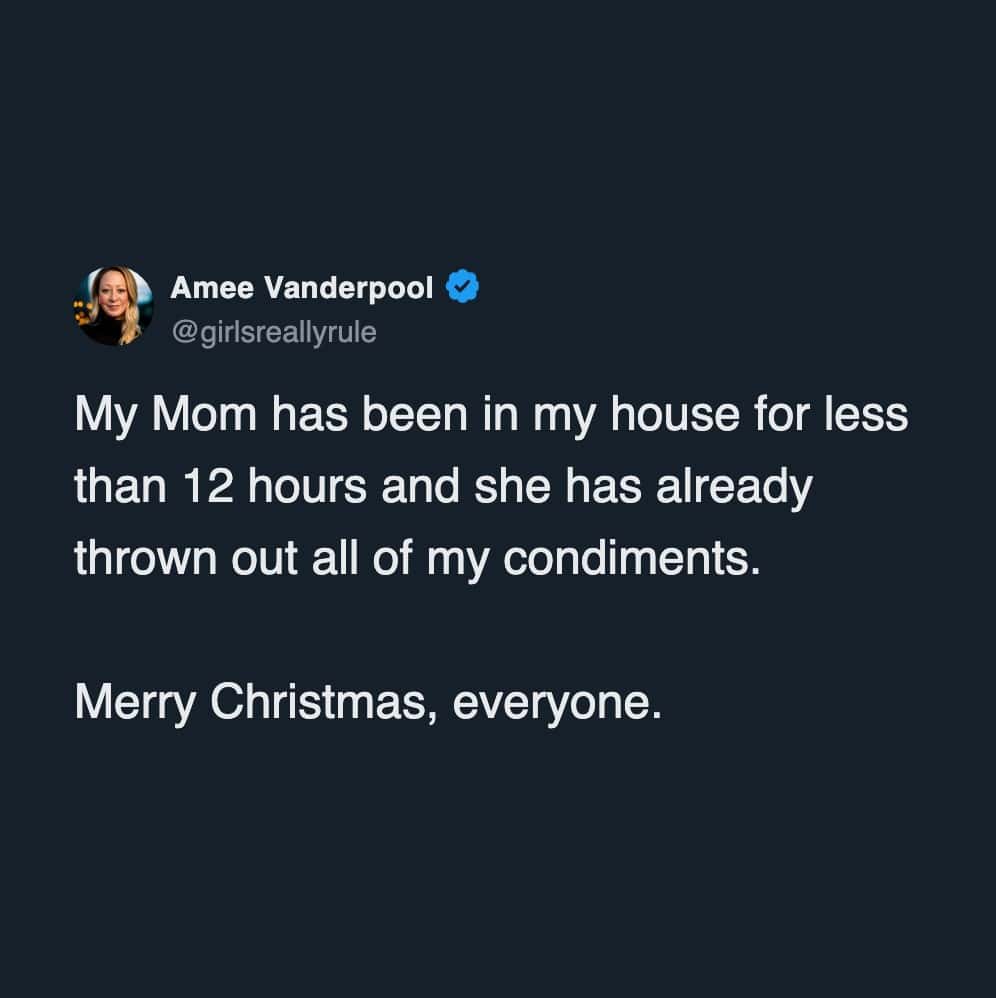Click the word "Vanderpool" in the name
The image size is (996, 998).
[x=349, y=288]
